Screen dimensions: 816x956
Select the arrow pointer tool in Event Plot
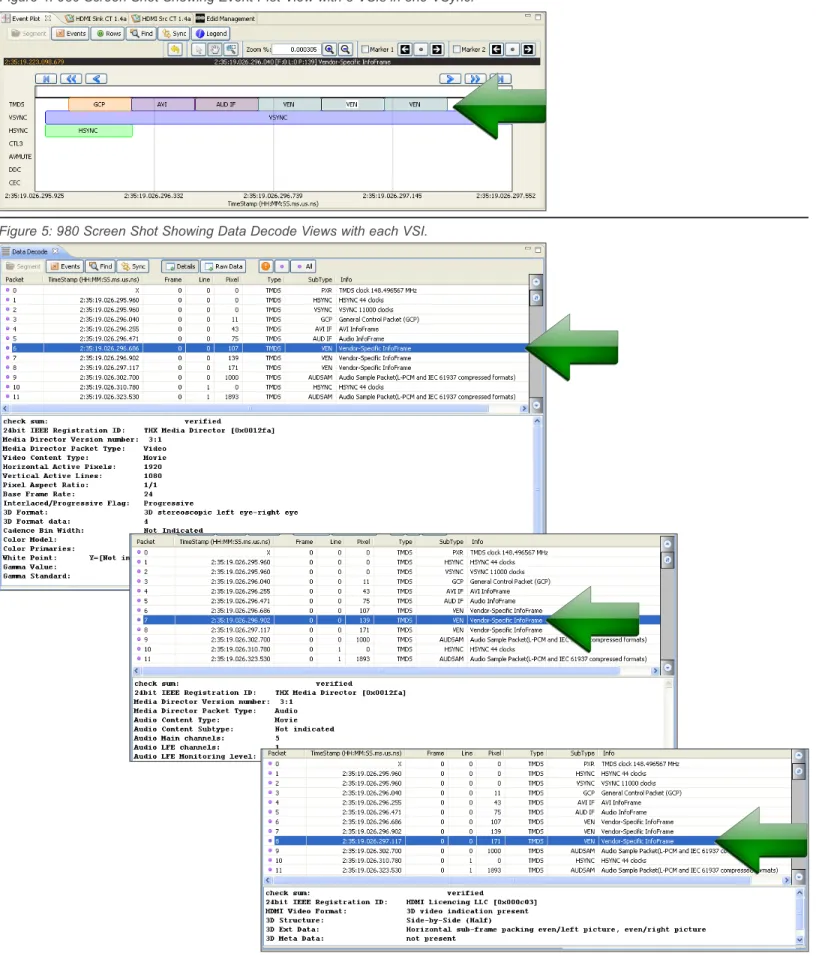point(198,49)
